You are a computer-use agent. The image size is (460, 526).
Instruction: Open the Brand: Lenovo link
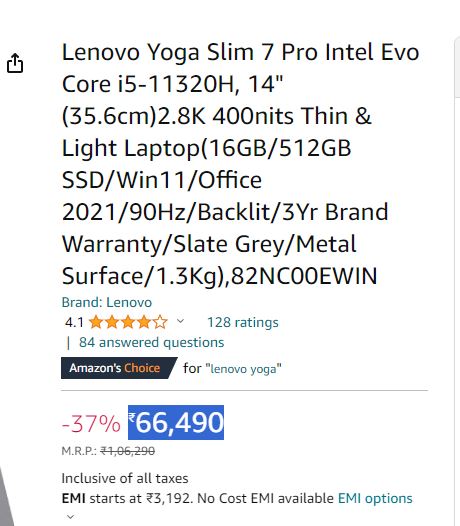click(x=107, y=303)
